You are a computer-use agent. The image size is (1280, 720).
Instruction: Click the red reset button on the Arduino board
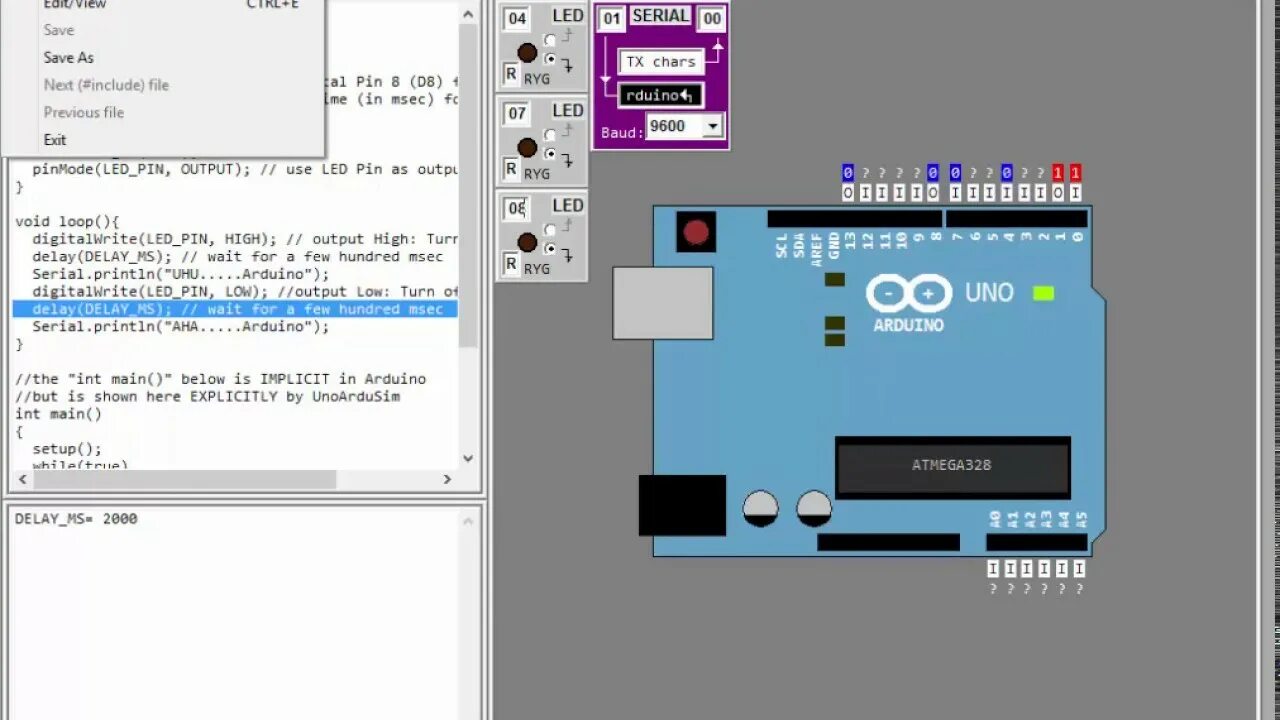coord(696,232)
